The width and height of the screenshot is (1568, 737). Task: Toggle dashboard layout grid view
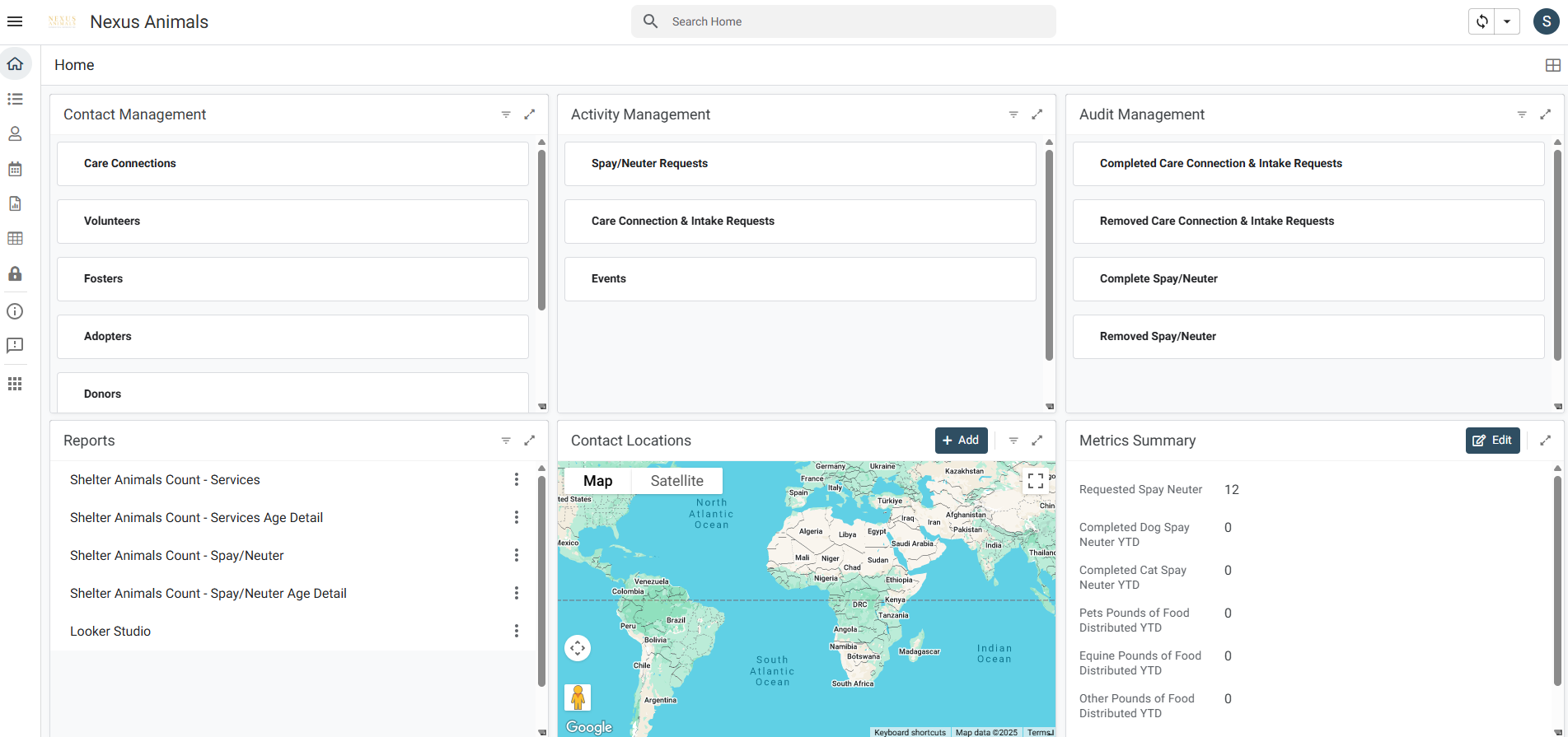(x=1552, y=65)
